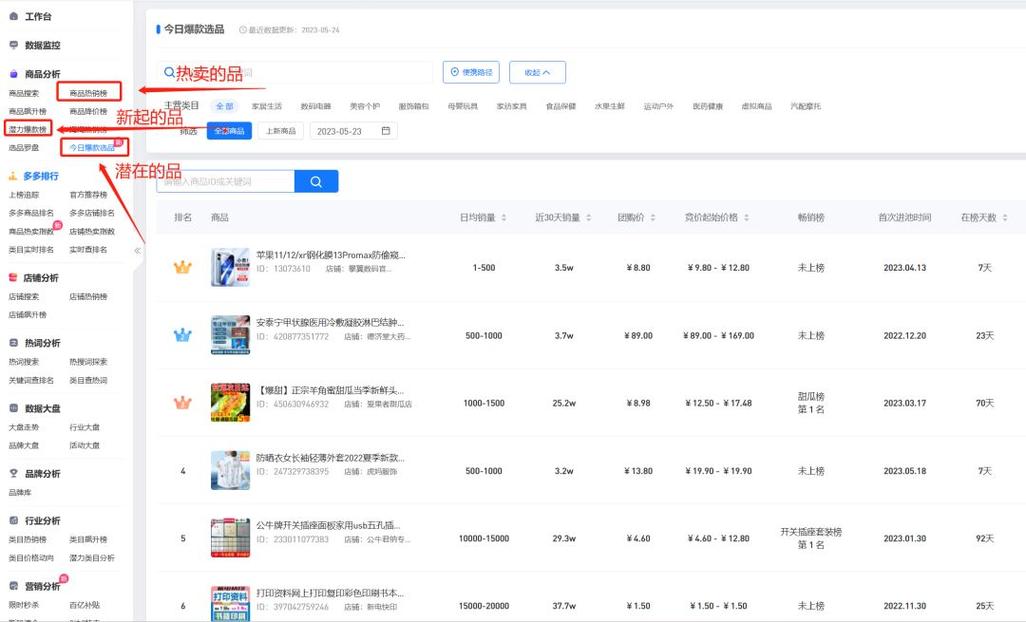Click the 数据大盘 section icon
Viewport: 1026px width, 622px height.
pyautogui.click(x=13, y=407)
